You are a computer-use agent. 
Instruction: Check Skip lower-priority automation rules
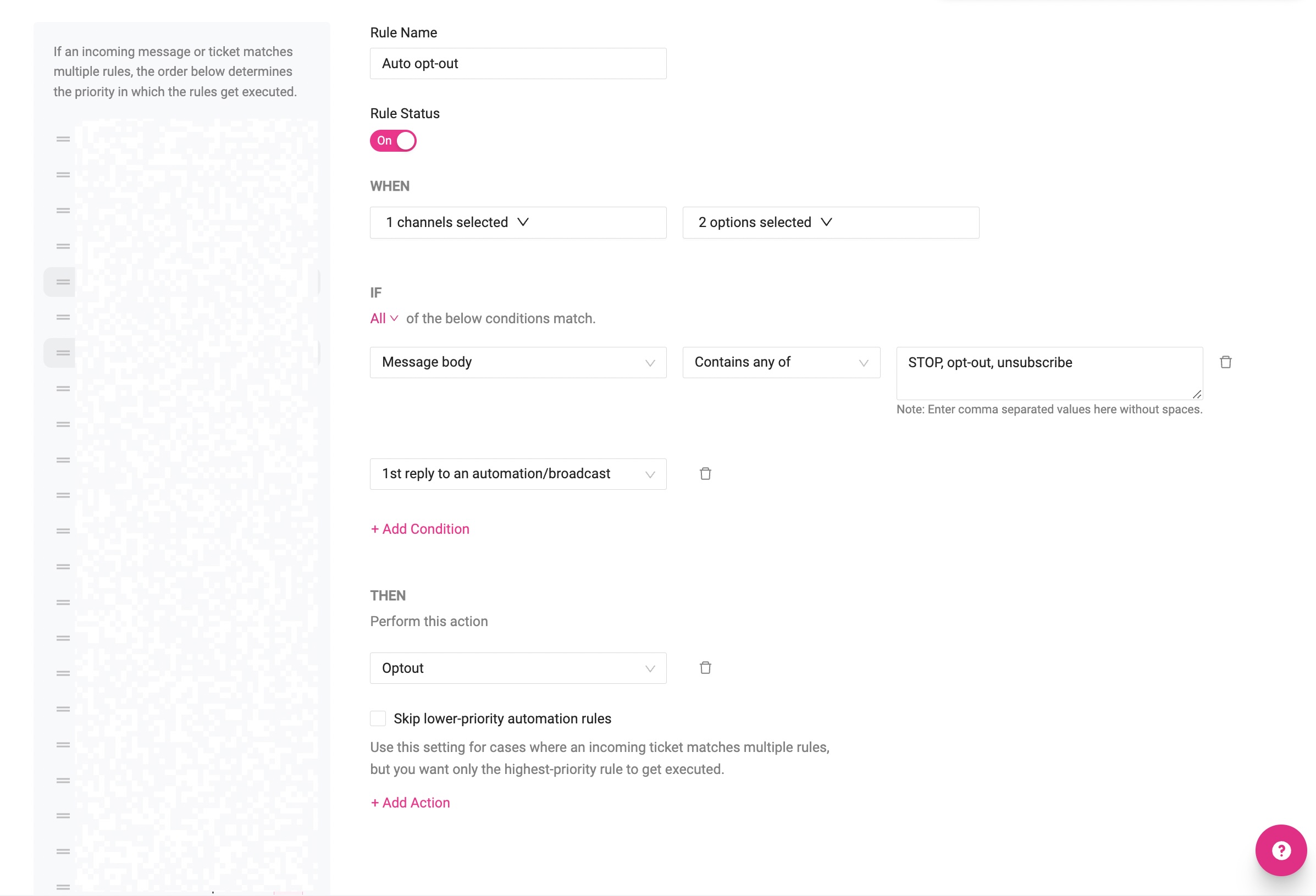tap(378, 718)
